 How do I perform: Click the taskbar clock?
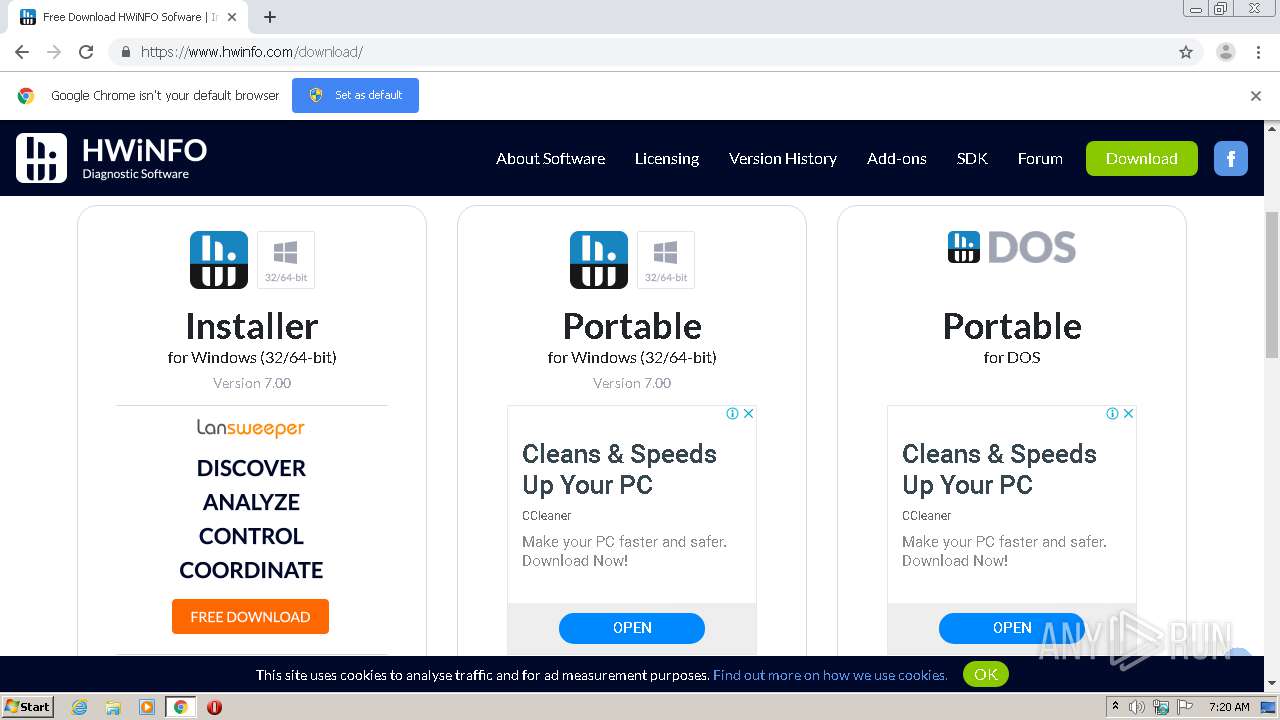coord(1229,707)
